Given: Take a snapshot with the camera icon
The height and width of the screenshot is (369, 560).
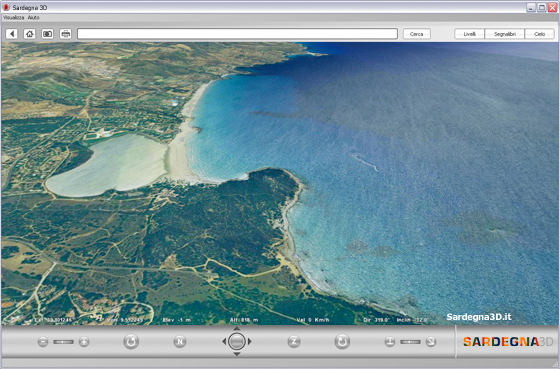Looking at the screenshot, I should (x=48, y=34).
